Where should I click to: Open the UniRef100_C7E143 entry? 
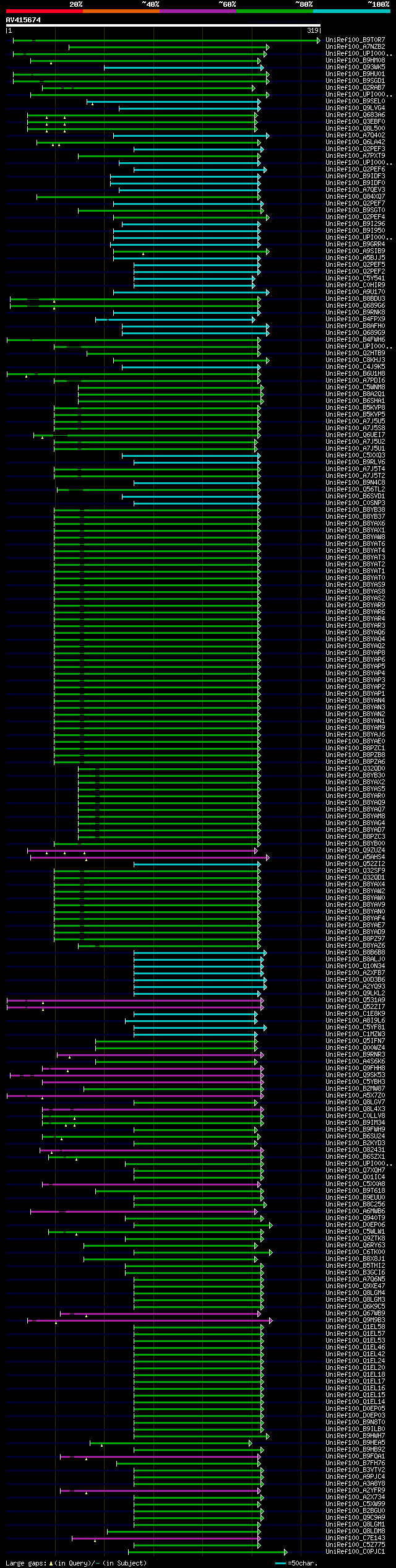(x=355, y=1538)
